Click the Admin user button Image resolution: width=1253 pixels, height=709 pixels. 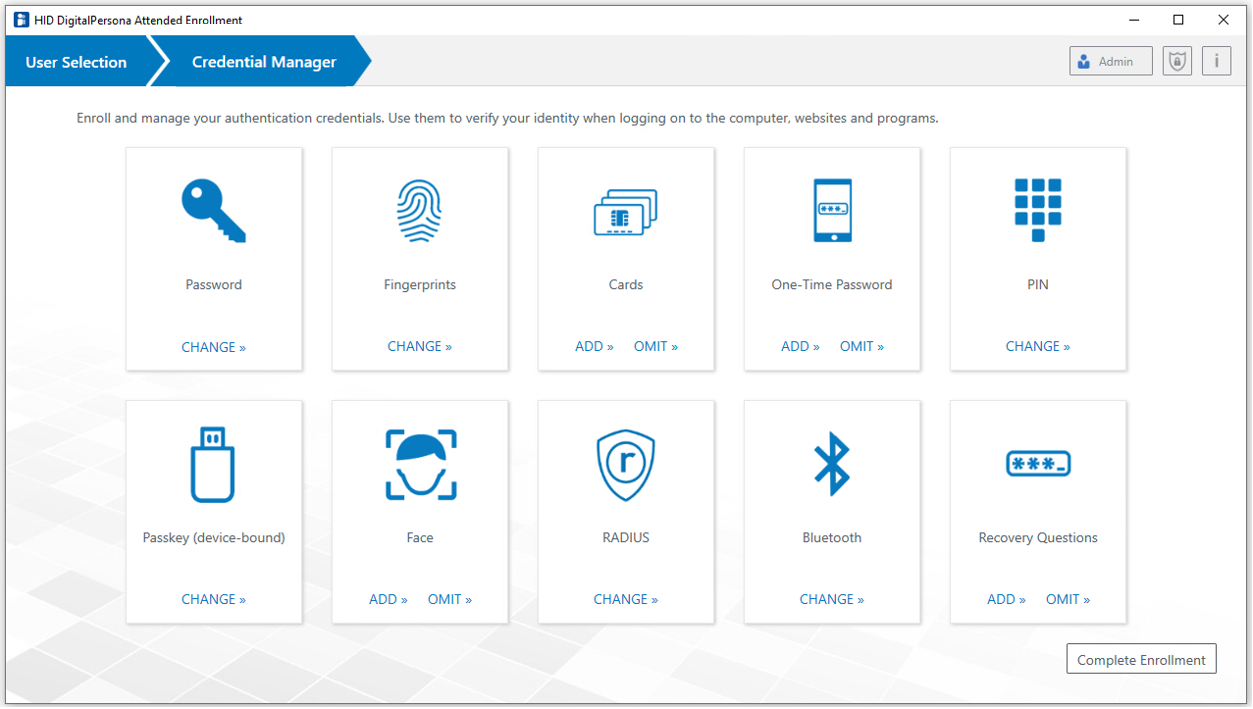[x=1110, y=61]
